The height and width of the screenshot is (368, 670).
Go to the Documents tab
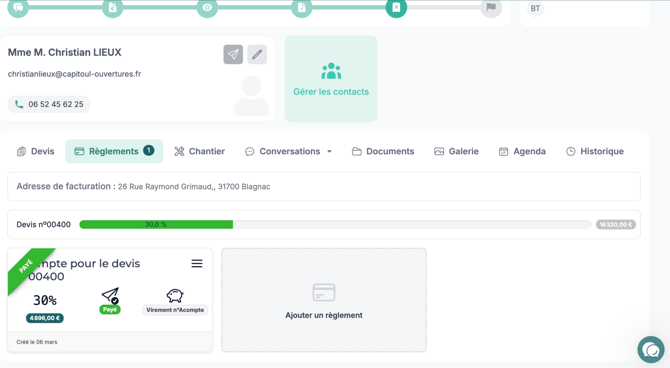click(383, 151)
